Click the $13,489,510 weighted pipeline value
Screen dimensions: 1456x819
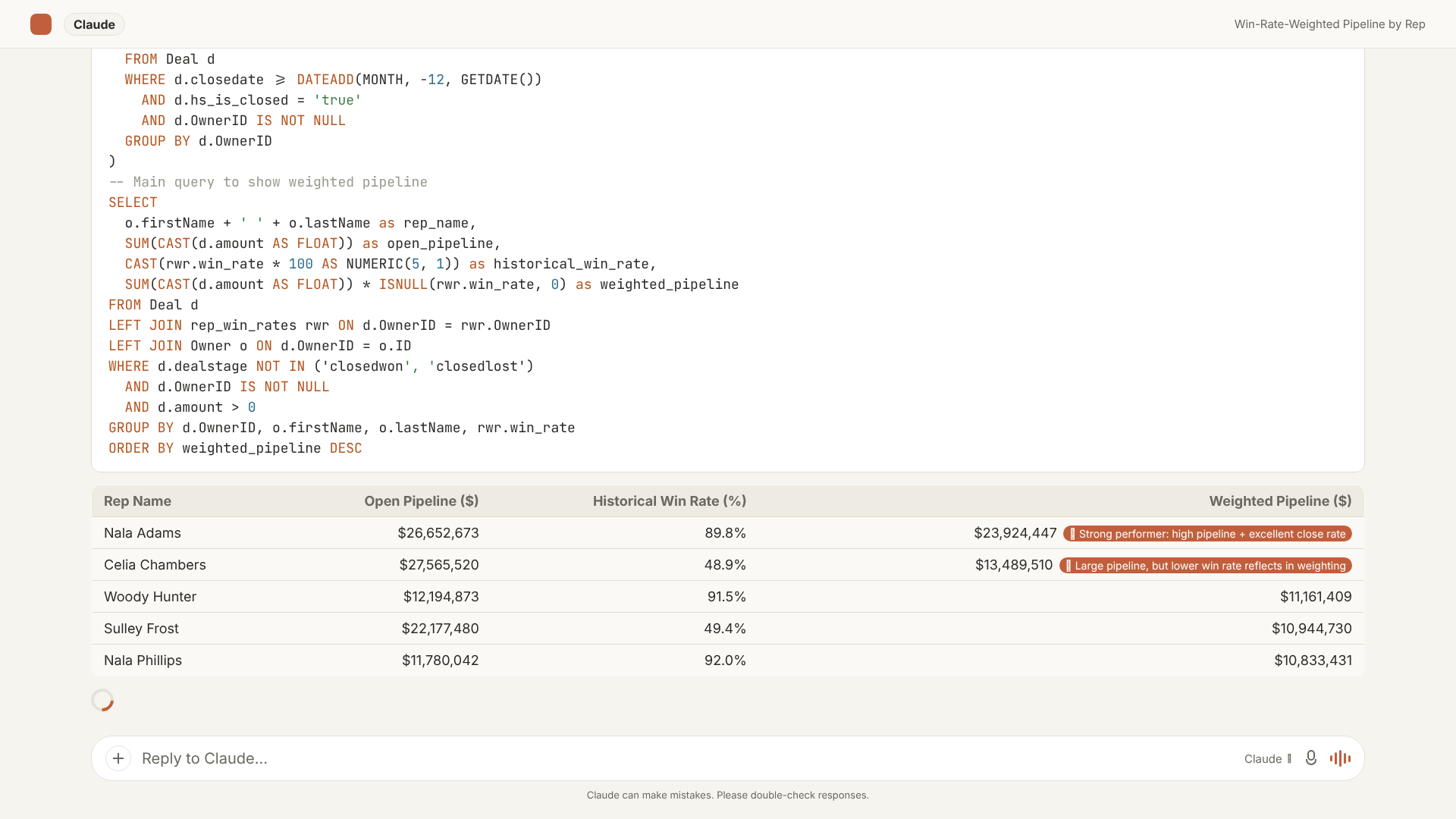point(1014,565)
